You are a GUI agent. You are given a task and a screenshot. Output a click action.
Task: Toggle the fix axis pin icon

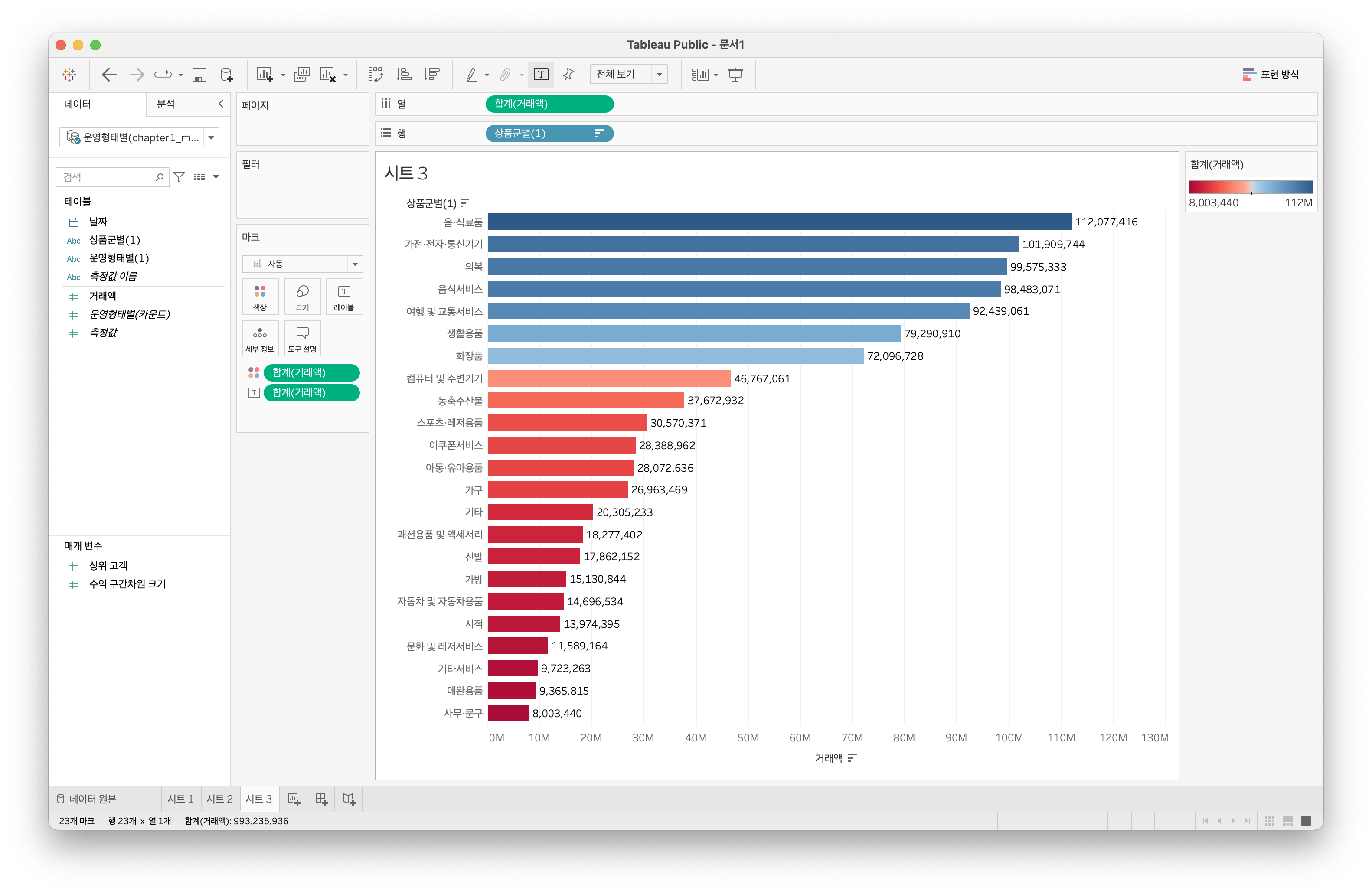[568, 75]
